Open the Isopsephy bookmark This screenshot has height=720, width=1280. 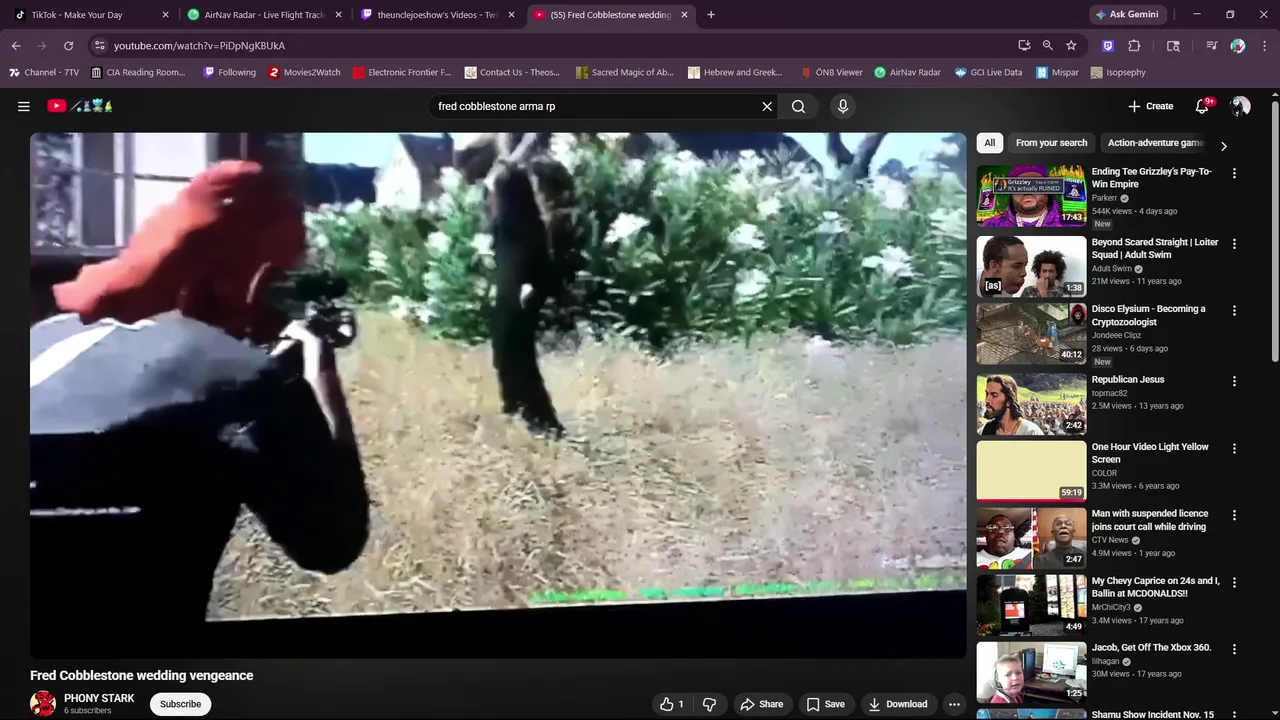click(x=1118, y=72)
